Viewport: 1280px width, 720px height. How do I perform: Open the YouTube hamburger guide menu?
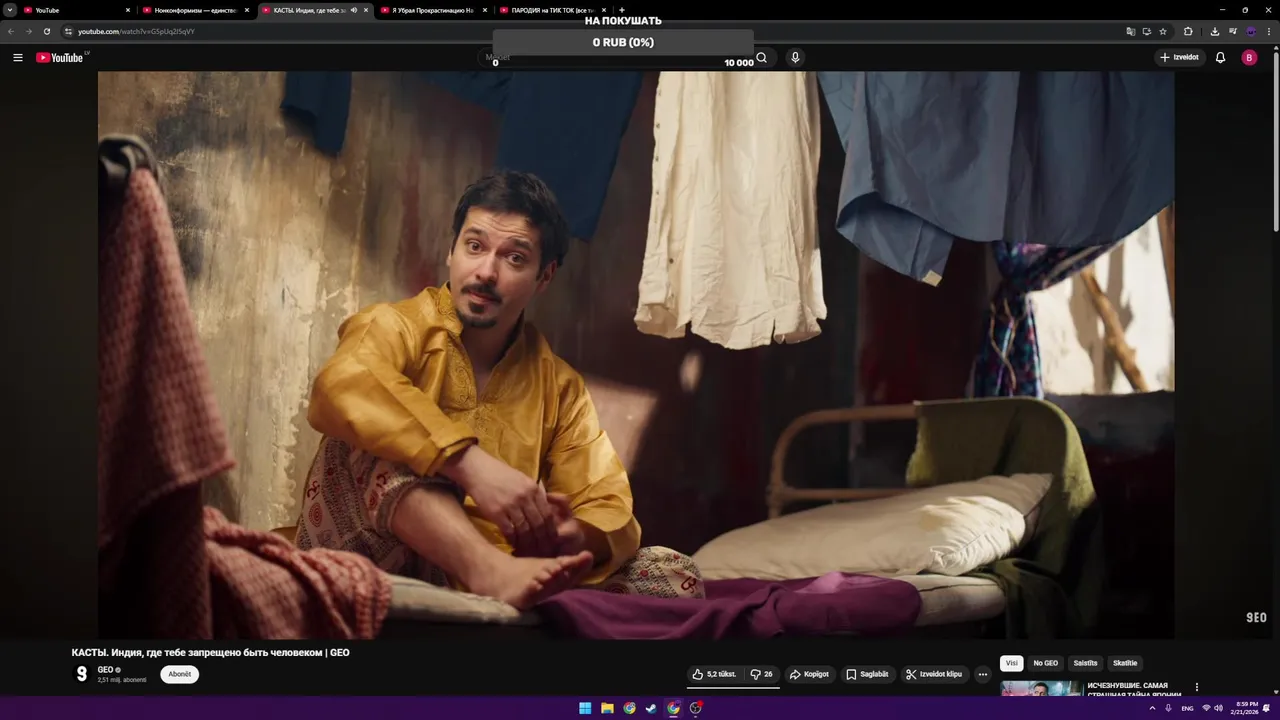pyautogui.click(x=18, y=58)
